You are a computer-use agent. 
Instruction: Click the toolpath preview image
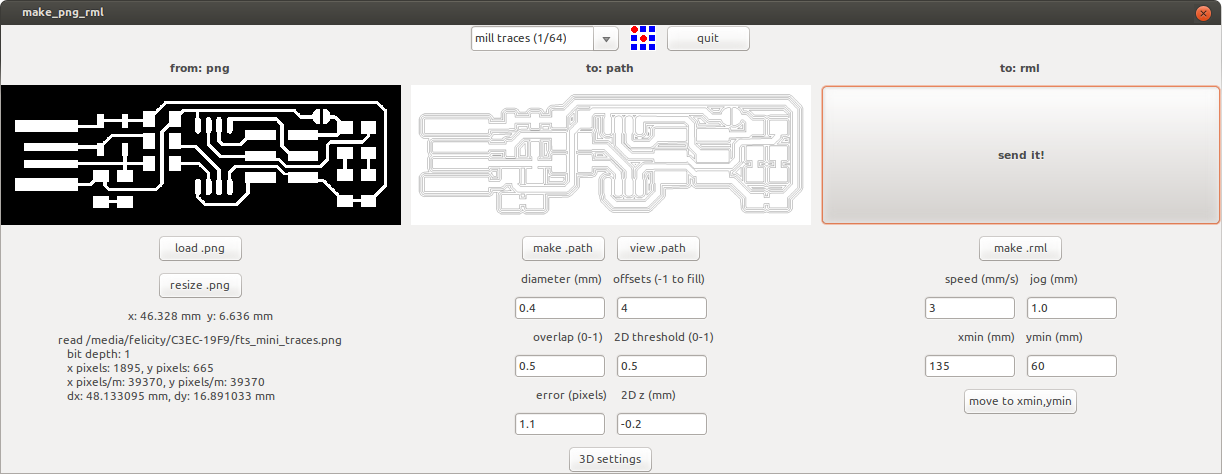611,155
